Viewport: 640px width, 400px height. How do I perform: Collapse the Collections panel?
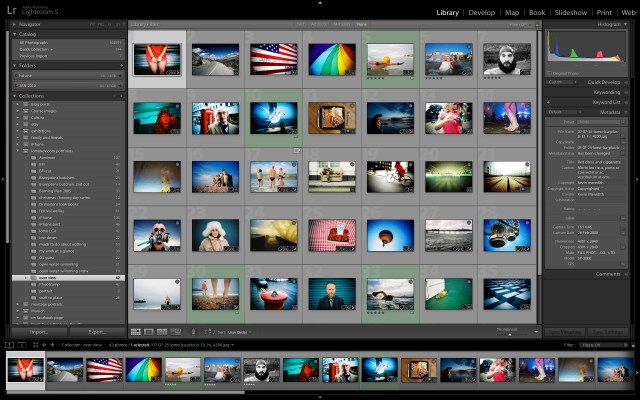(14, 96)
